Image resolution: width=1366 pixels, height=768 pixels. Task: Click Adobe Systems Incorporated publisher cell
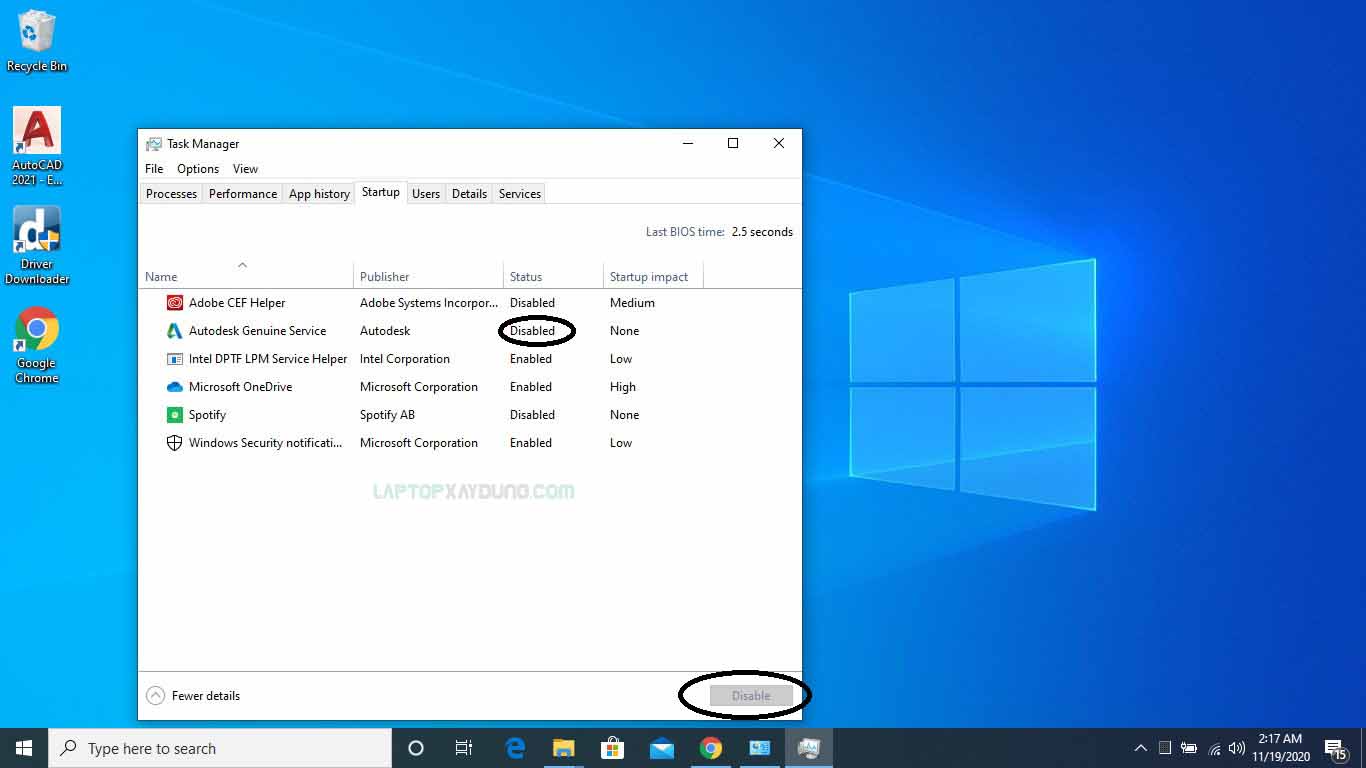pyautogui.click(x=429, y=303)
